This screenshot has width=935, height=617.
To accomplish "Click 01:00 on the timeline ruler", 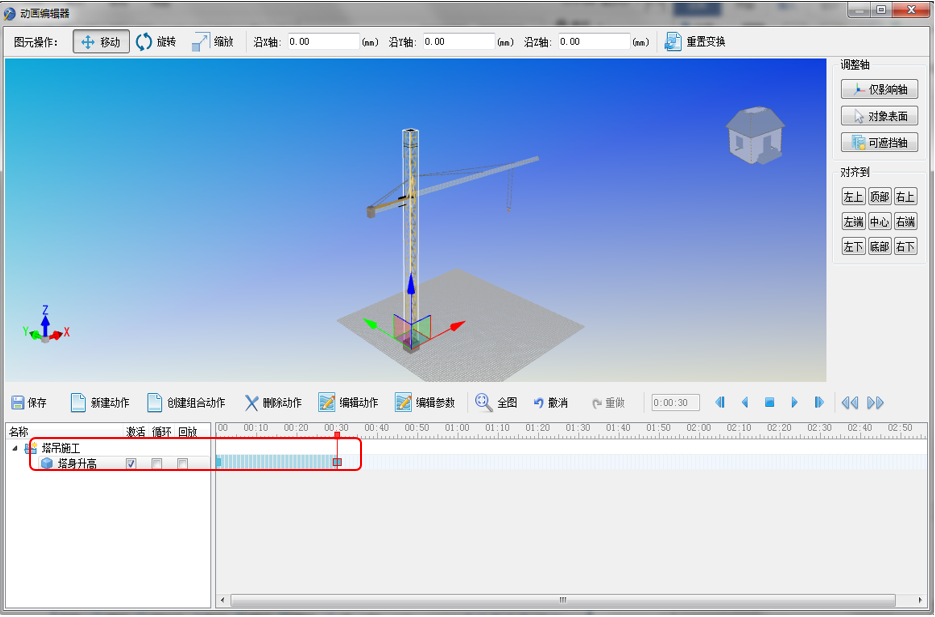I will pyautogui.click(x=457, y=428).
